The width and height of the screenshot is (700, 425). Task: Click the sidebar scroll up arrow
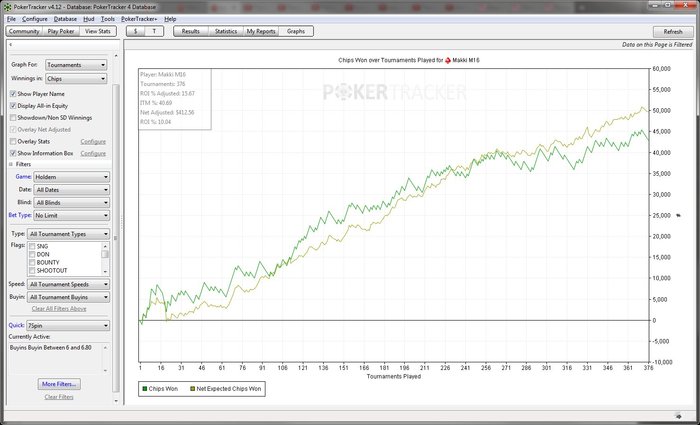pyautogui.click(x=116, y=56)
